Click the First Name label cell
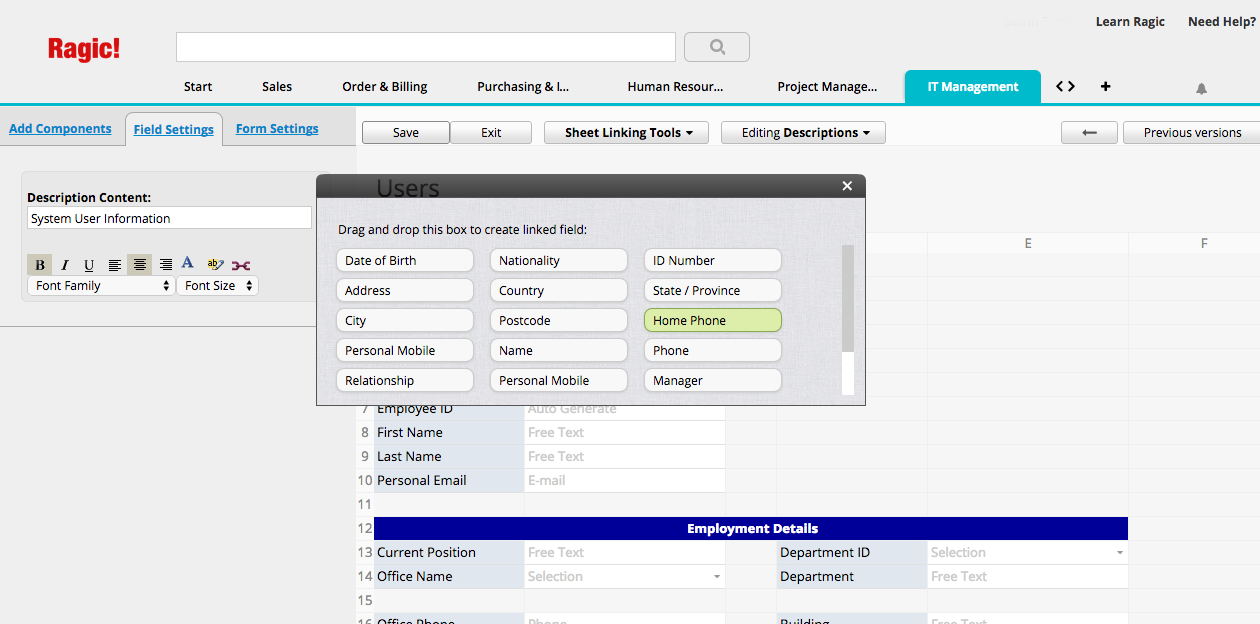The width and height of the screenshot is (1260, 624). [449, 433]
